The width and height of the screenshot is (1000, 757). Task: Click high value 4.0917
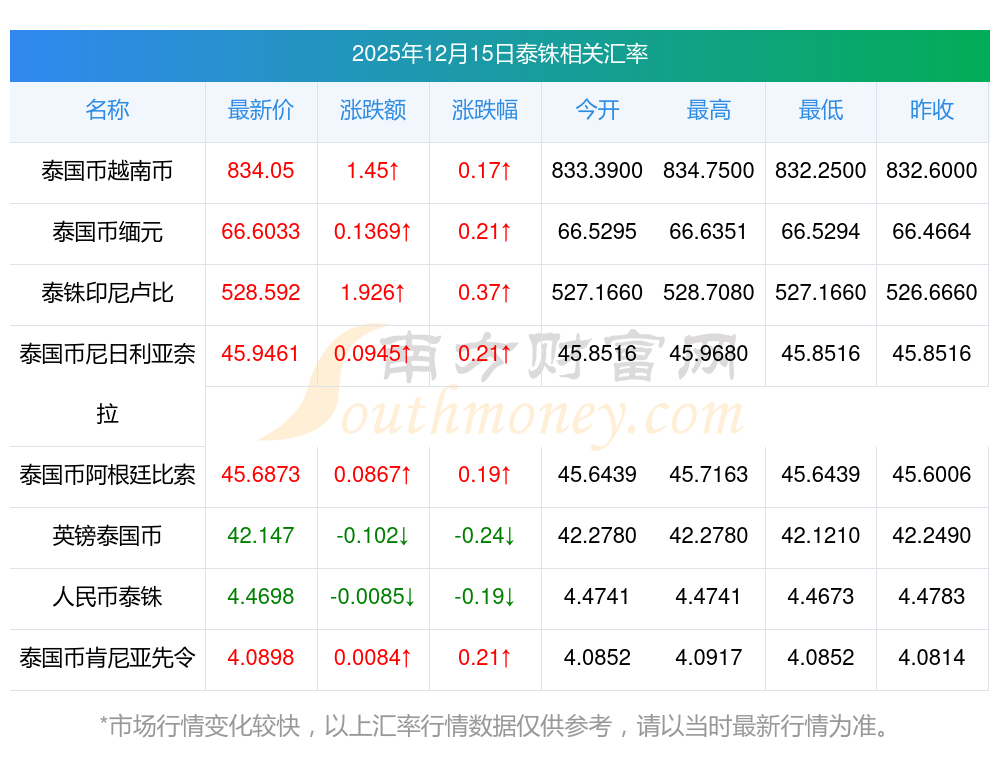click(709, 658)
